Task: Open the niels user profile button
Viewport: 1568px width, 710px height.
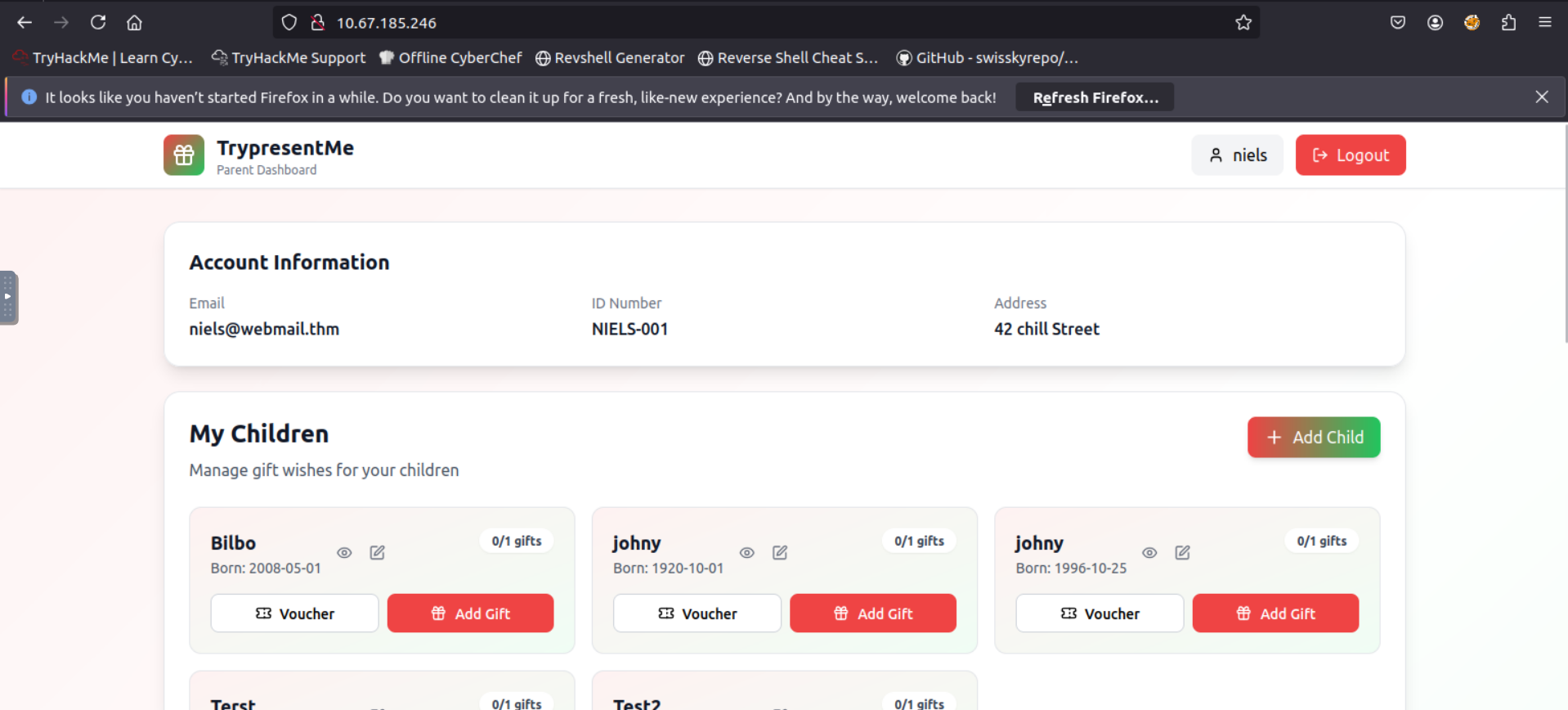Action: coord(1237,155)
